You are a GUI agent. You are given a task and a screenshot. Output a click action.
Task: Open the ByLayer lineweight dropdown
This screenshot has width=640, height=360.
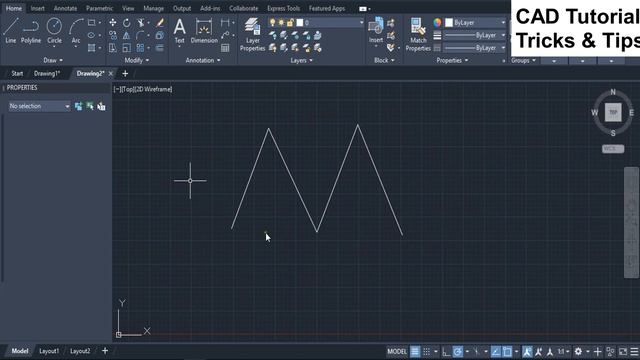(475, 35)
